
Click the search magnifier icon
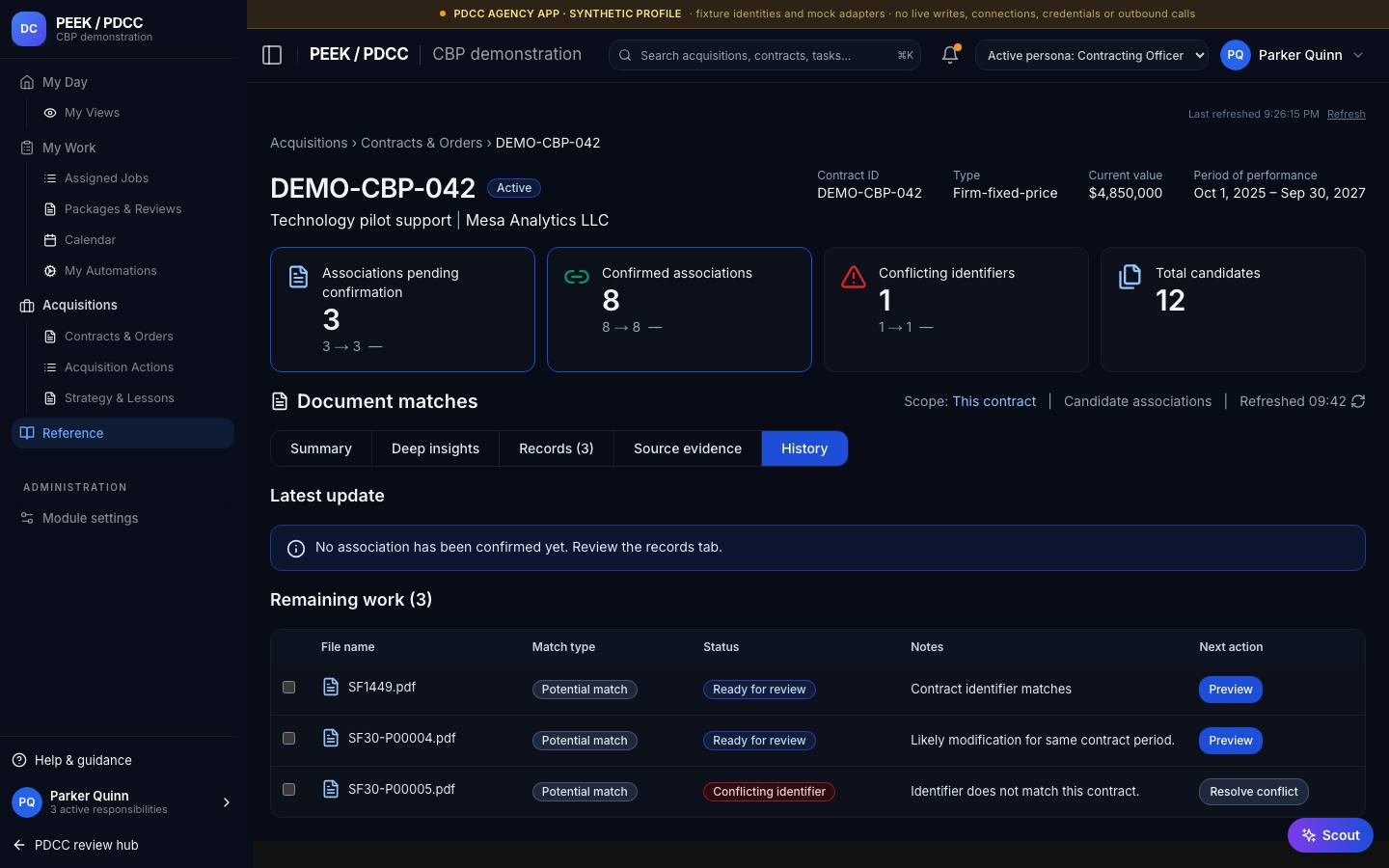click(x=625, y=55)
